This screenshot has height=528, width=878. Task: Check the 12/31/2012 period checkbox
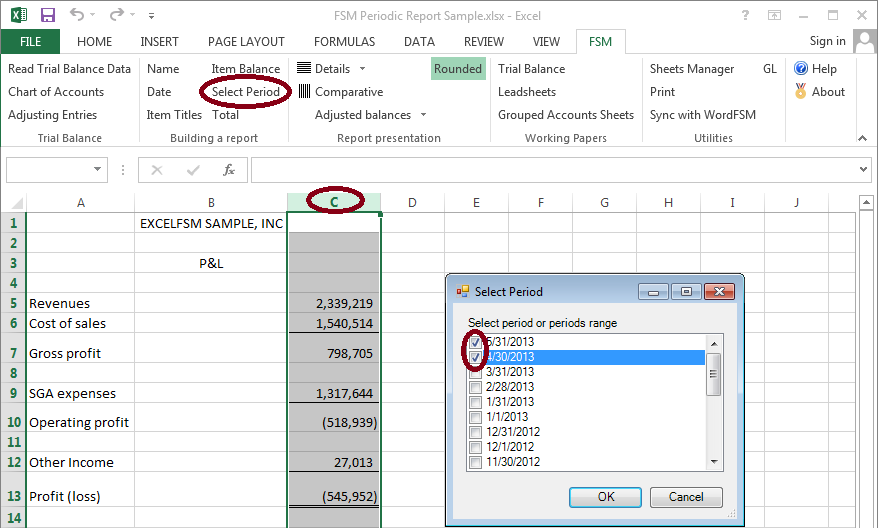475,432
